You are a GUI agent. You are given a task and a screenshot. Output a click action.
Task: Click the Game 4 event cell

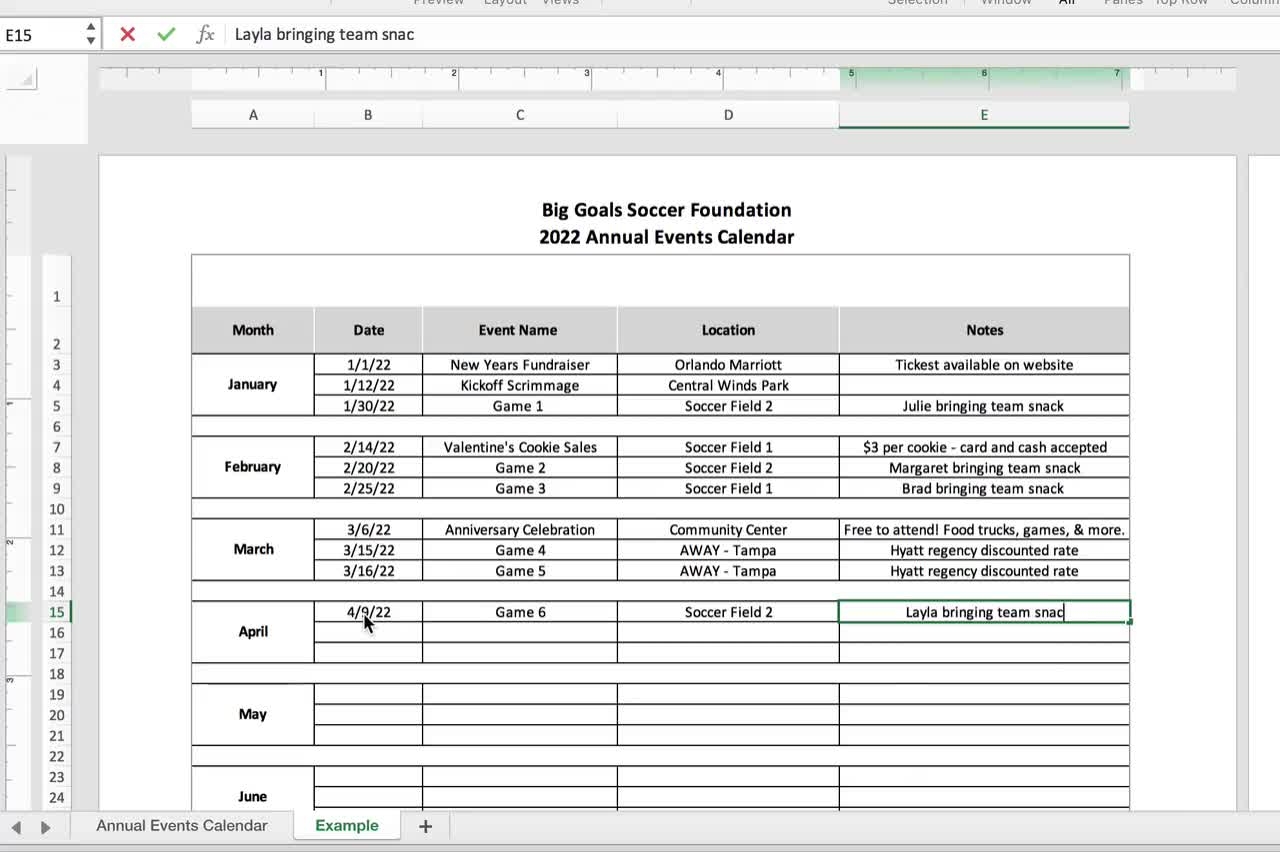pyautogui.click(x=520, y=550)
